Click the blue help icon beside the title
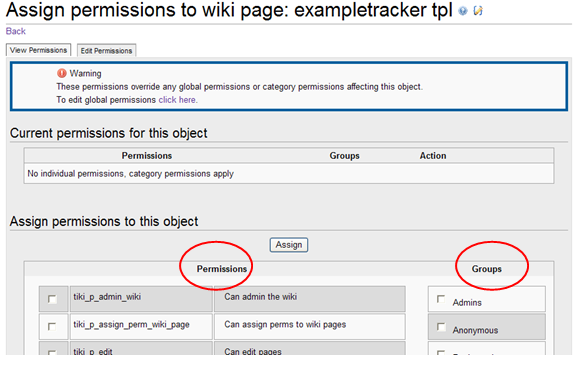580x367 pixels. click(462, 11)
